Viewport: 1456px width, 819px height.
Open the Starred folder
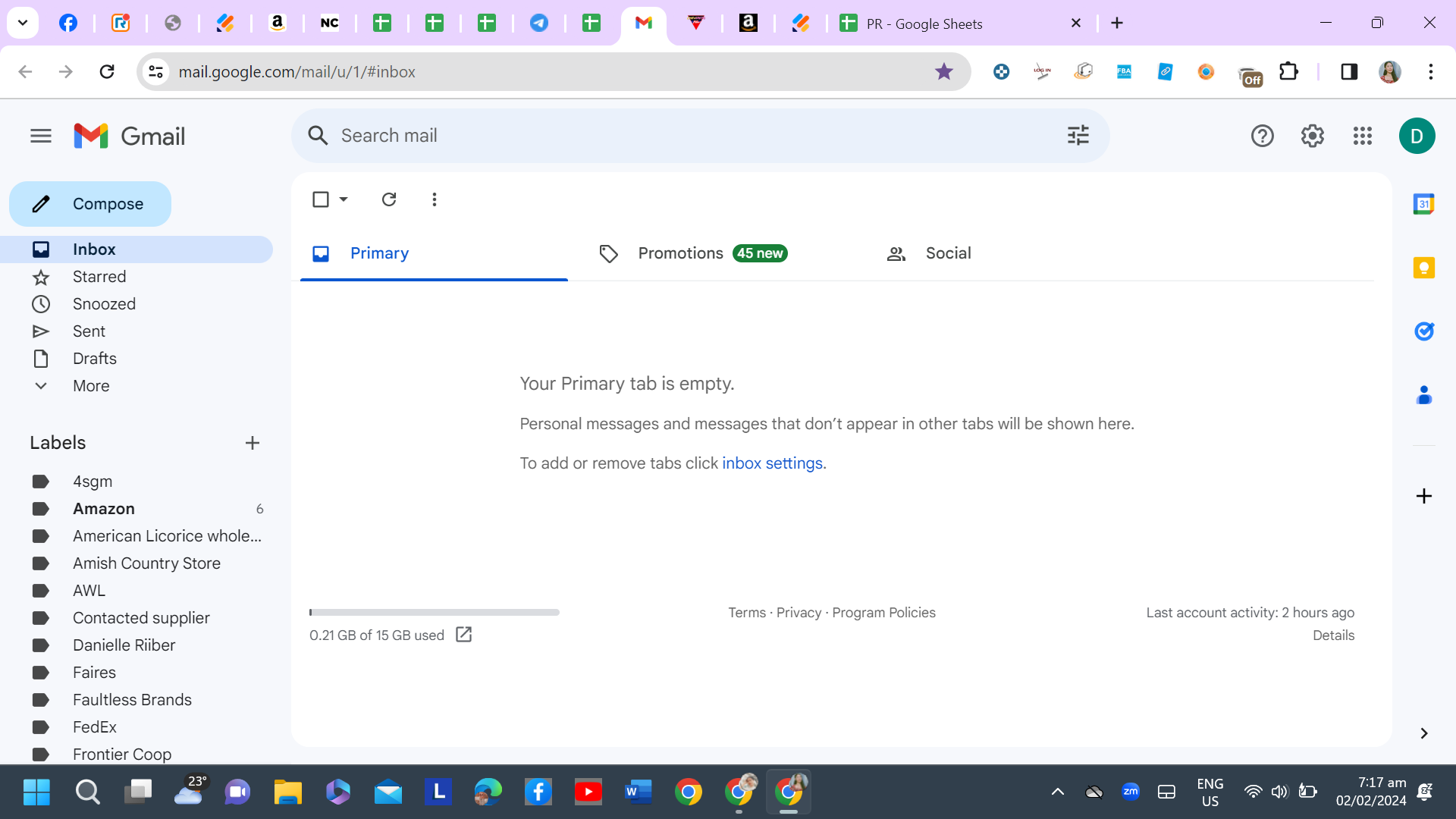click(136, 277)
